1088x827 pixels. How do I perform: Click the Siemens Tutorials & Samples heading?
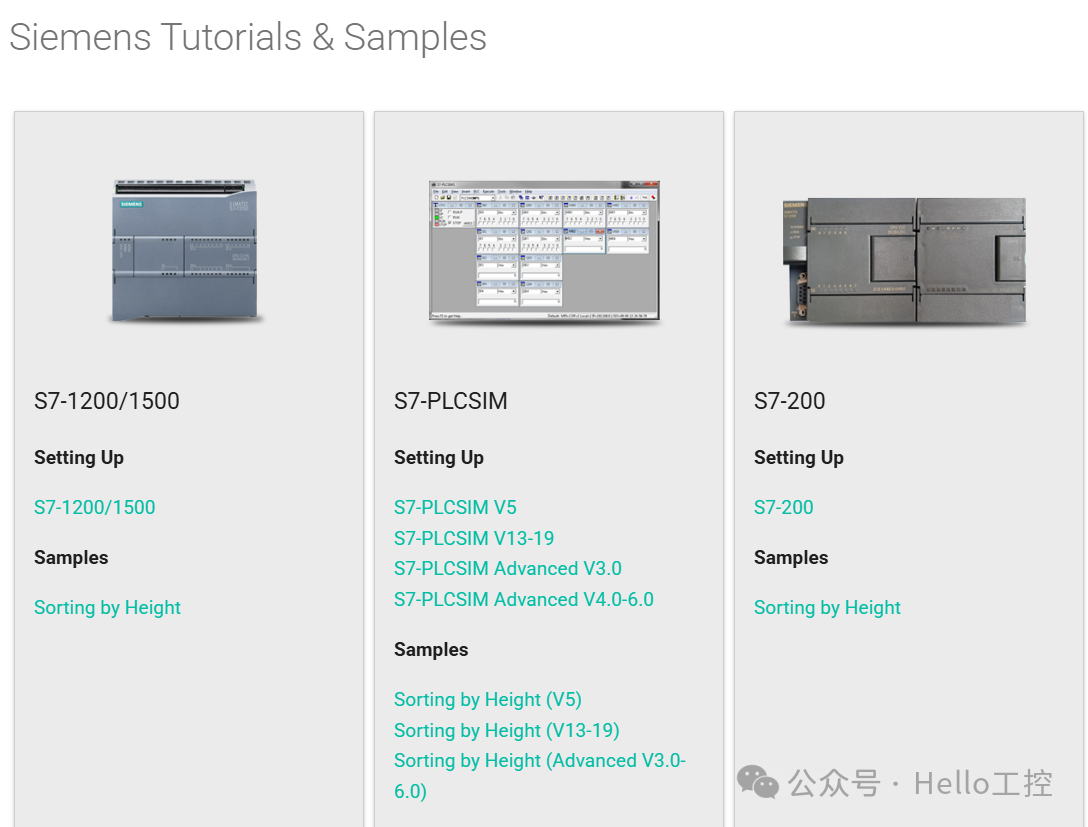(x=248, y=37)
